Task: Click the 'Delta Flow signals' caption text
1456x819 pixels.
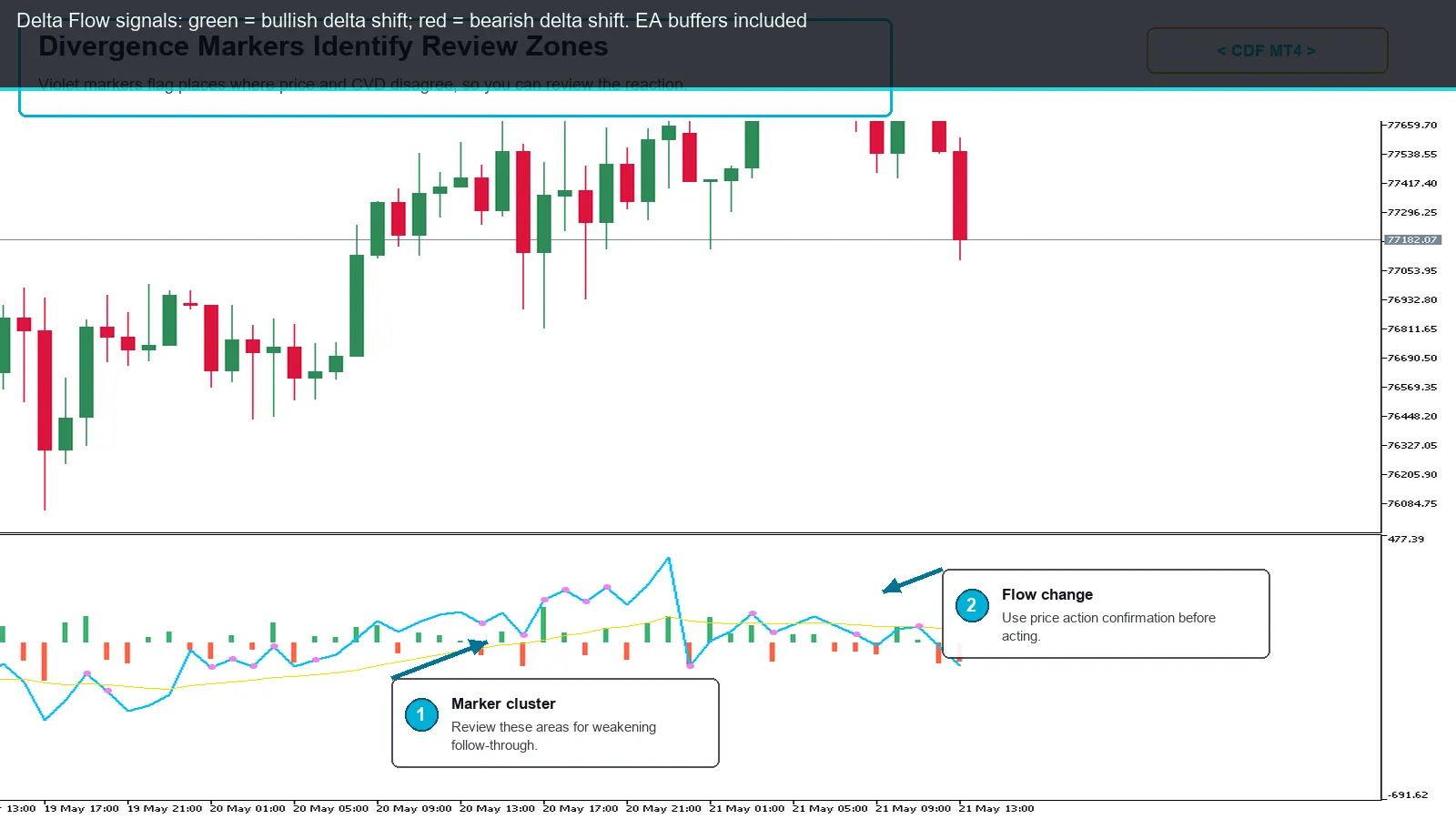Action: 411,20
